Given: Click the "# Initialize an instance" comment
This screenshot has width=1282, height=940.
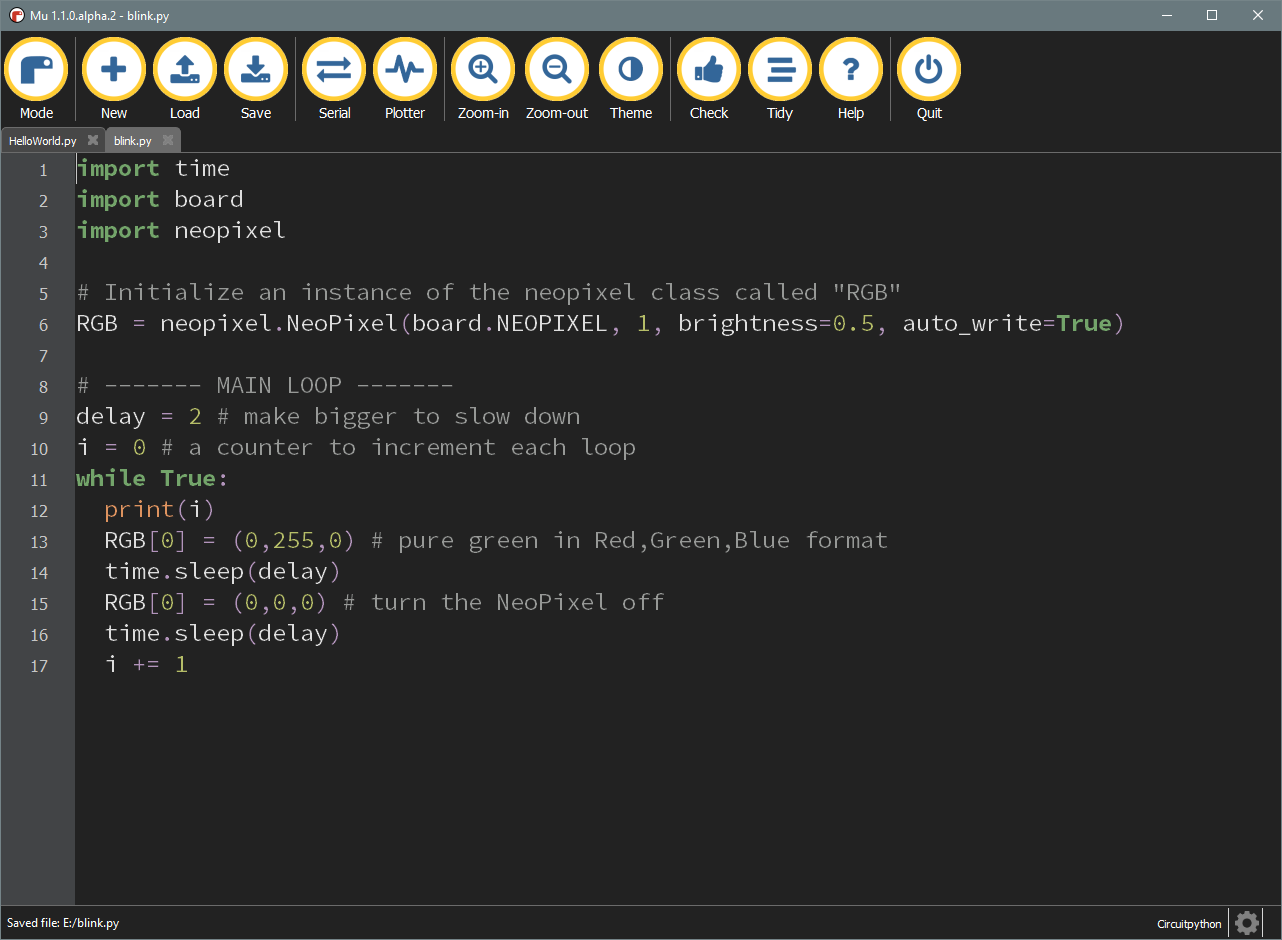Looking at the screenshot, I should 490,293.
